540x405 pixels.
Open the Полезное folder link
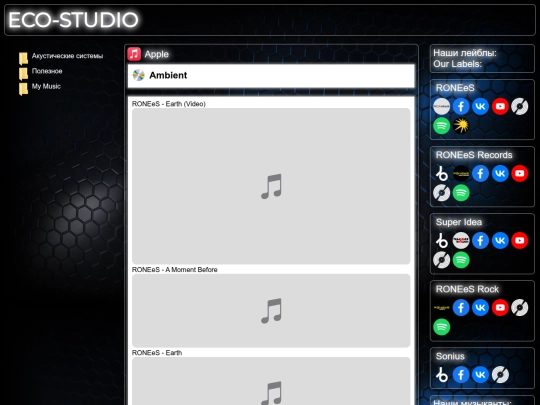[x=47, y=71]
